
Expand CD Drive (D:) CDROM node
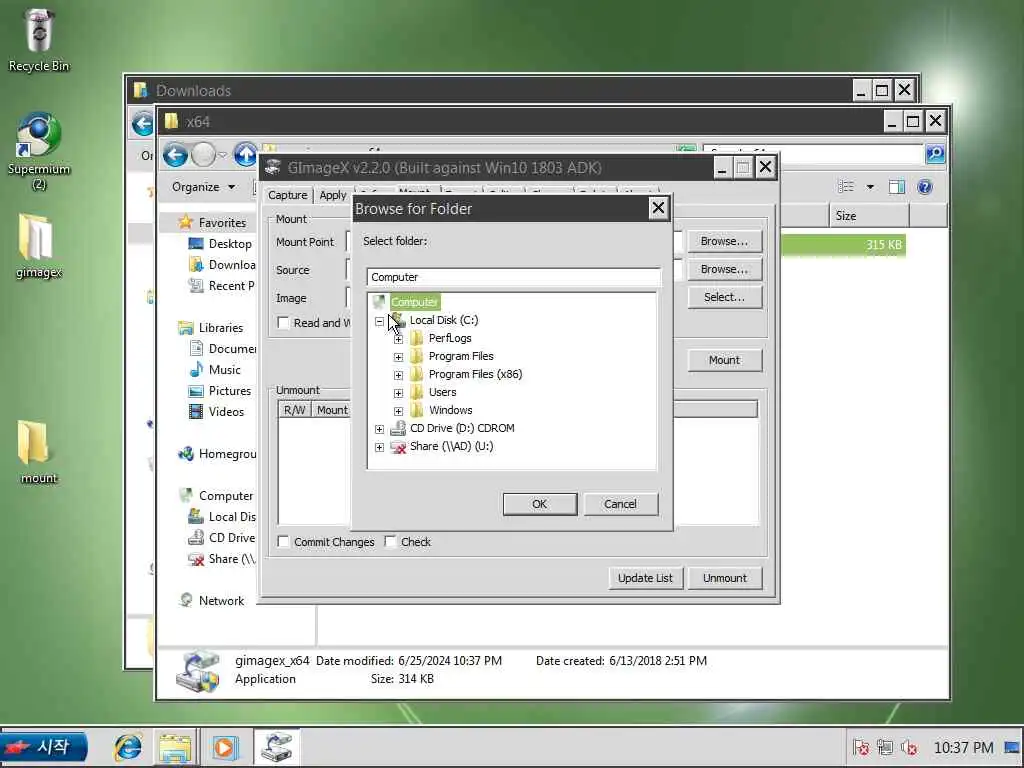tap(379, 429)
